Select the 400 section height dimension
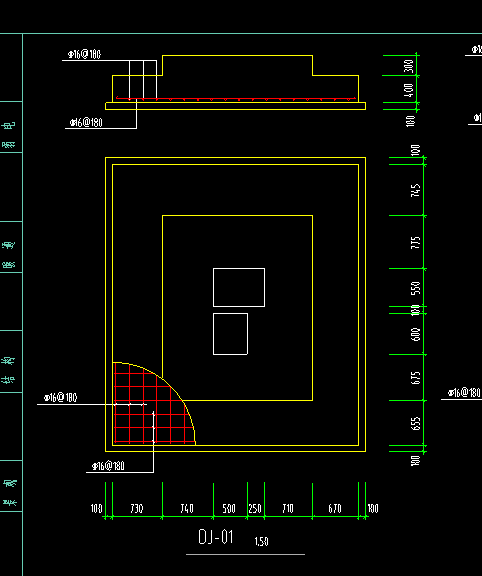This screenshot has height=576, width=482. [409, 90]
